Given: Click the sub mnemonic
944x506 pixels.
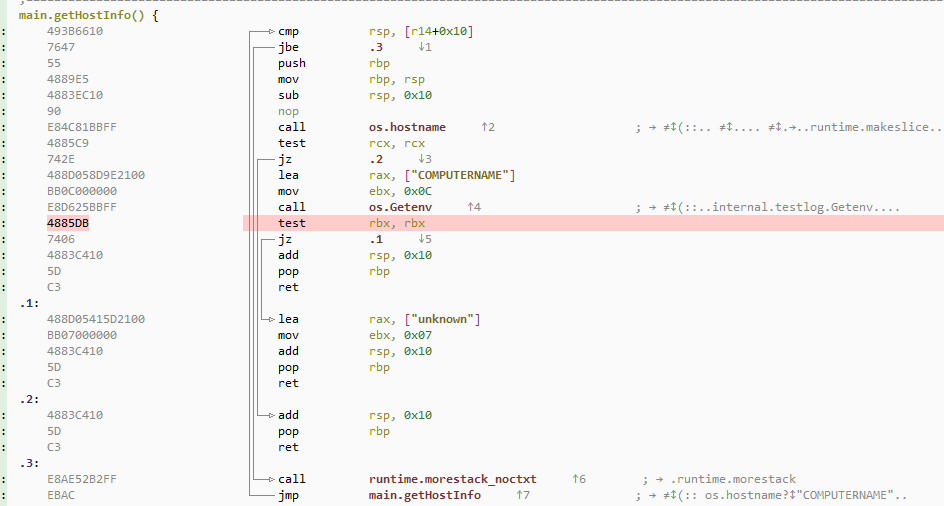Looking at the screenshot, I should 288,95.
